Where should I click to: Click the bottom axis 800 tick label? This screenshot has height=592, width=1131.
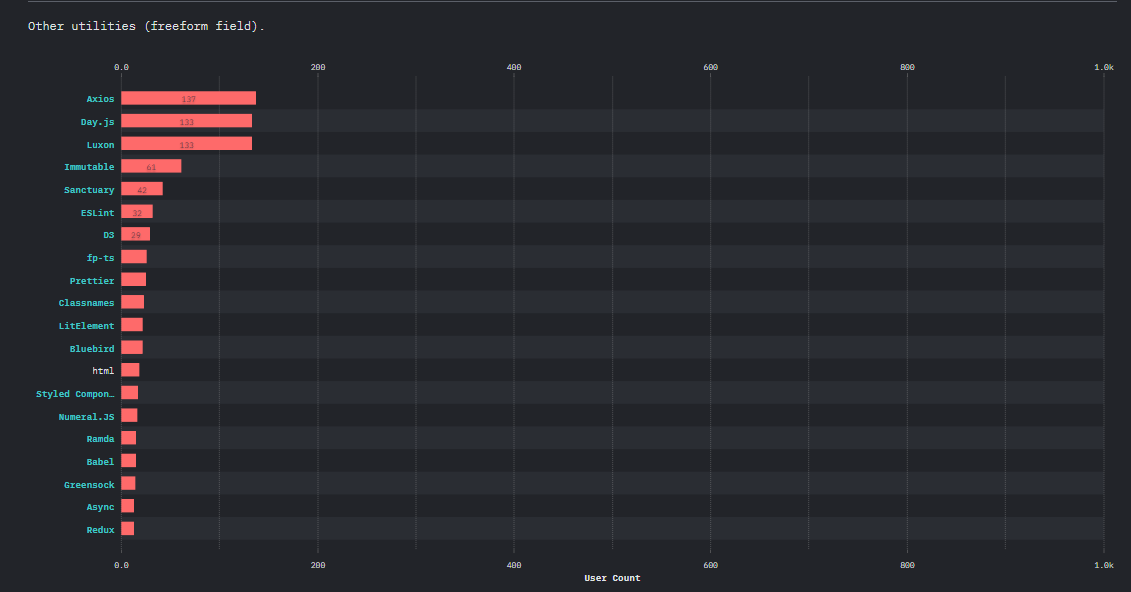(907, 565)
